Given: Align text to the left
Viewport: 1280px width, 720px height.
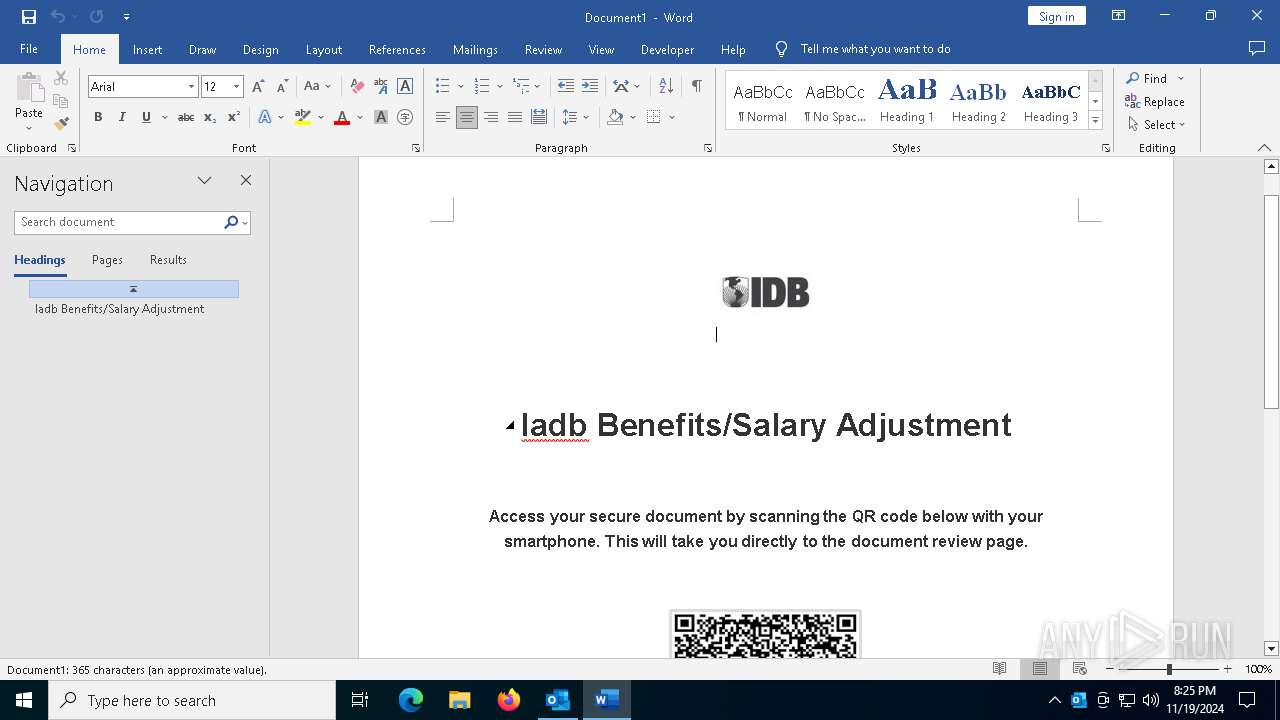Looking at the screenshot, I should coord(443,117).
